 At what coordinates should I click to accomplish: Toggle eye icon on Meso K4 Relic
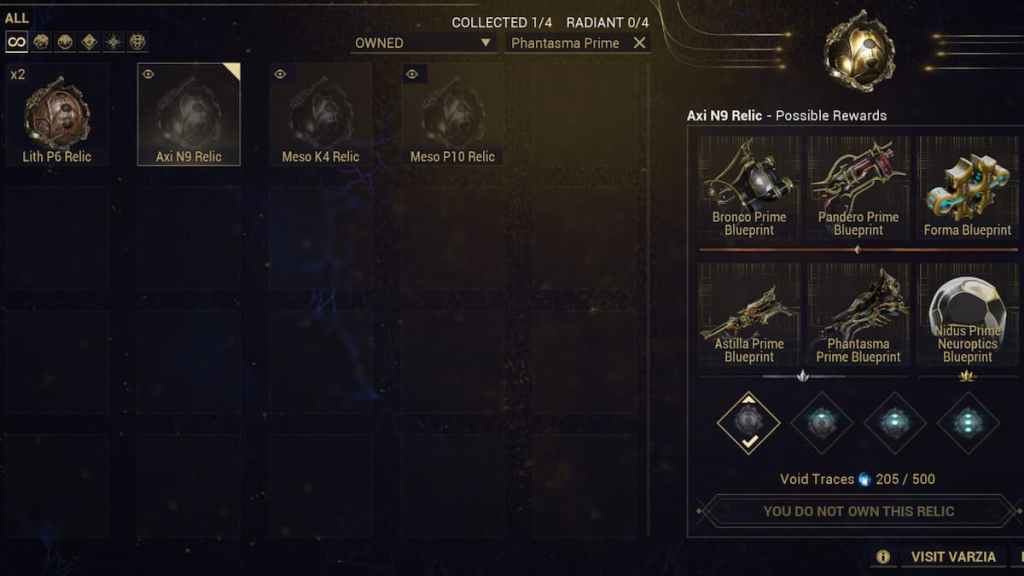coord(280,74)
